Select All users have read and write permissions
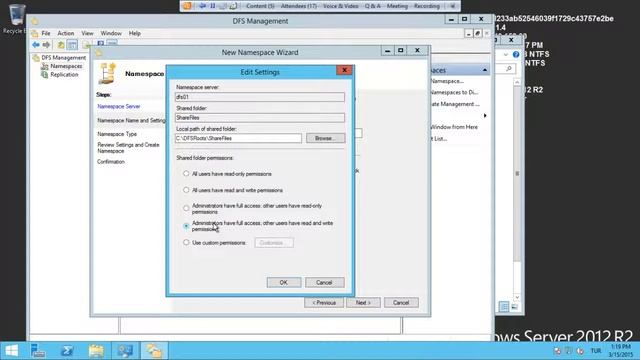Screen dimensions: 640x360 [186, 190]
